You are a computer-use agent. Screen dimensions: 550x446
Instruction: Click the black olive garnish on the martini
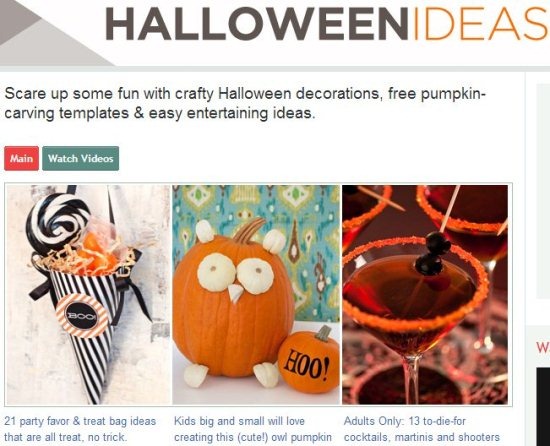pyautogui.click(x=432, y=253)
